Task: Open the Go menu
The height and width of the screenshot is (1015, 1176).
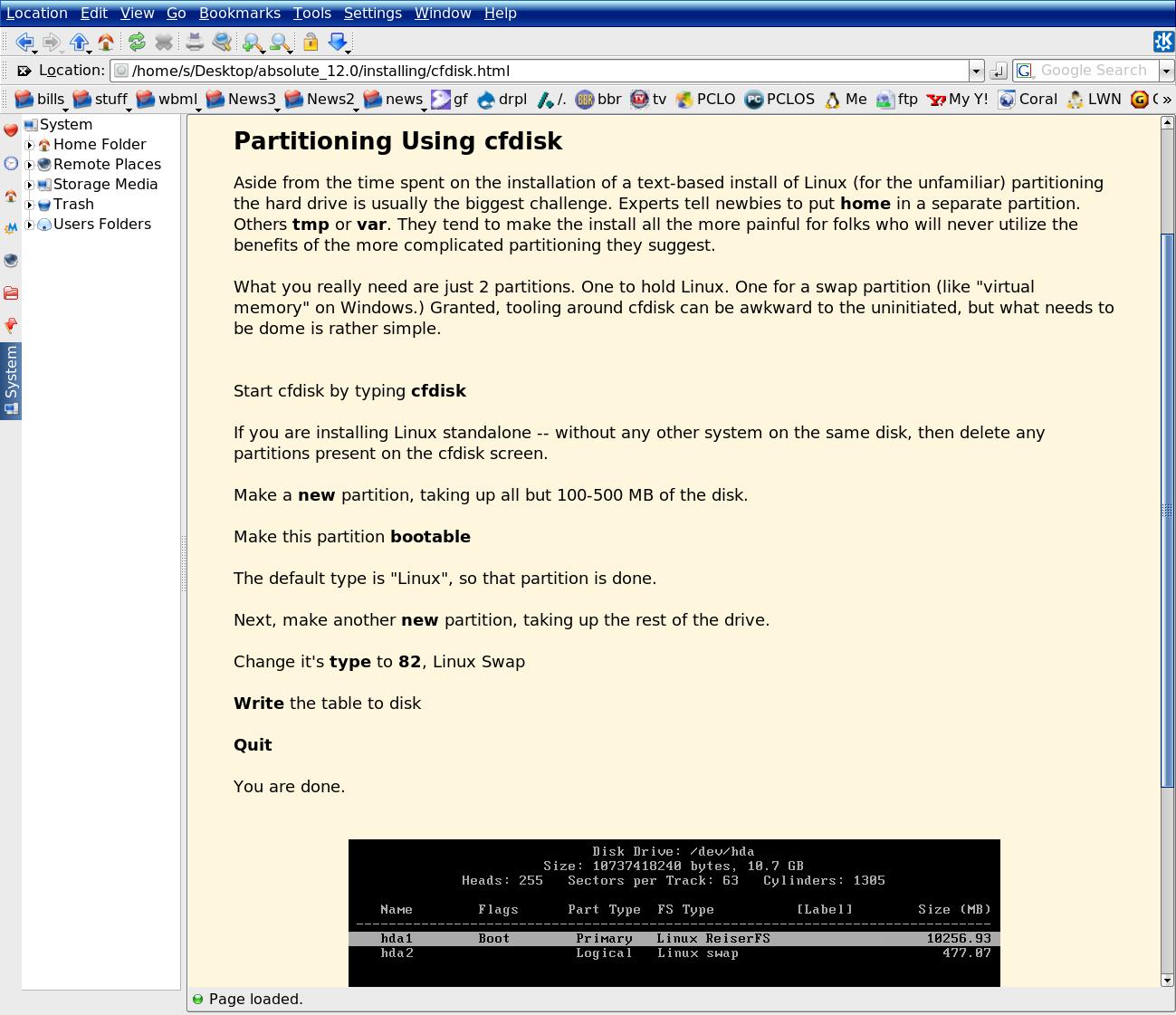Action: [x=177, y=14]
